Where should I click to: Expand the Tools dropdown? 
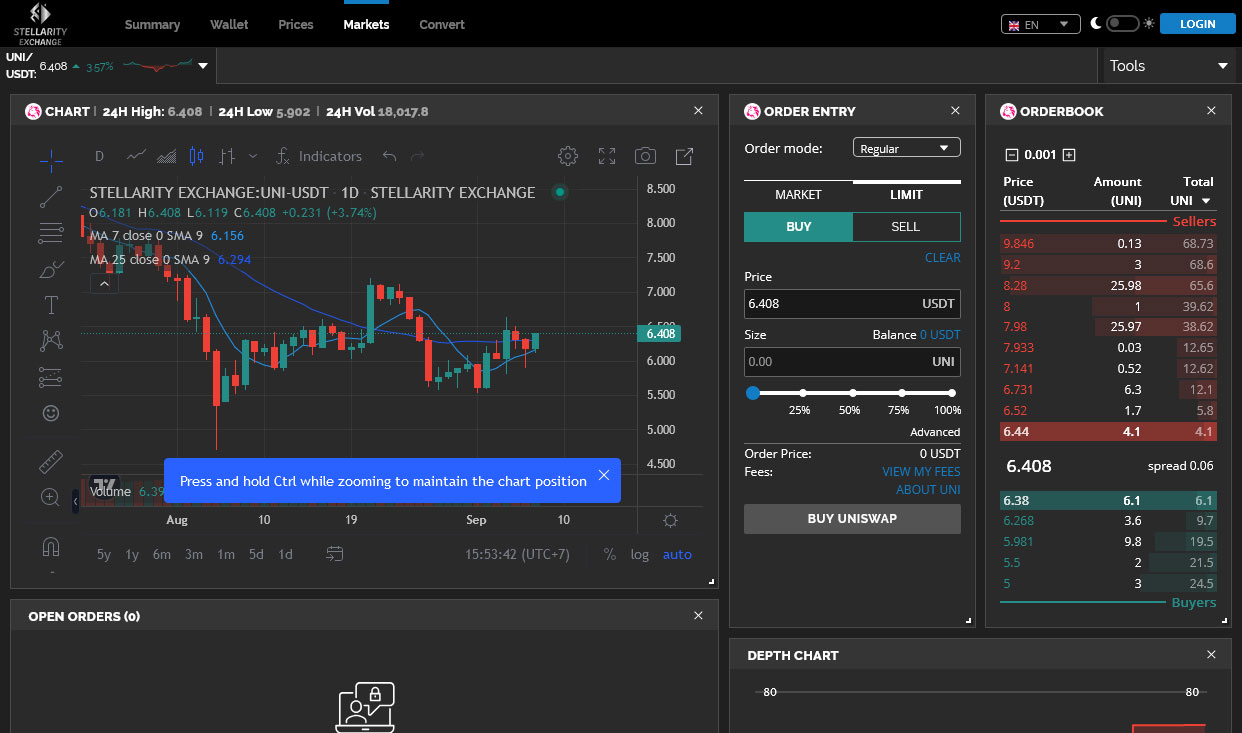click(1166, 66)
